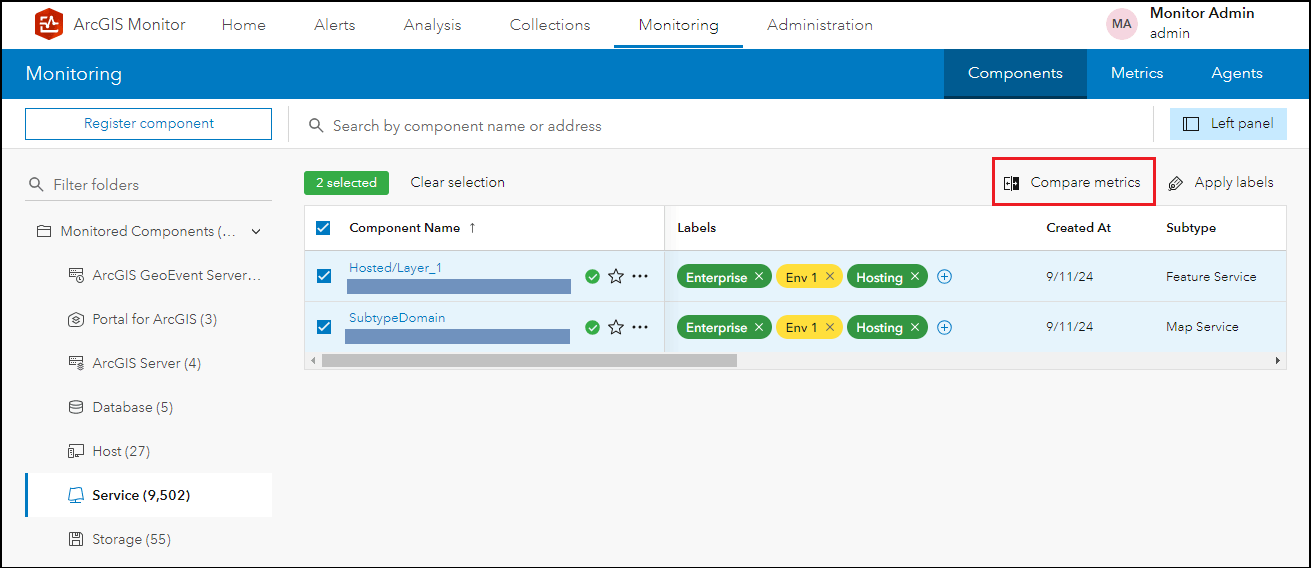Add a label to Hosted/Layer_1 row
This screenshot has width=1311, height=568.
944,277
